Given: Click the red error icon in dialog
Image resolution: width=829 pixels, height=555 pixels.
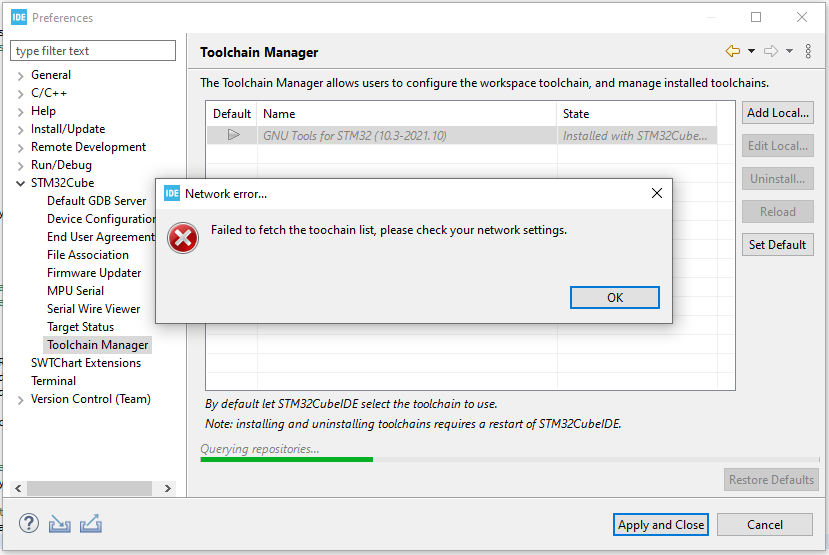Looking at the screenshot, I should pyautogui.click(x=183, y=238).
